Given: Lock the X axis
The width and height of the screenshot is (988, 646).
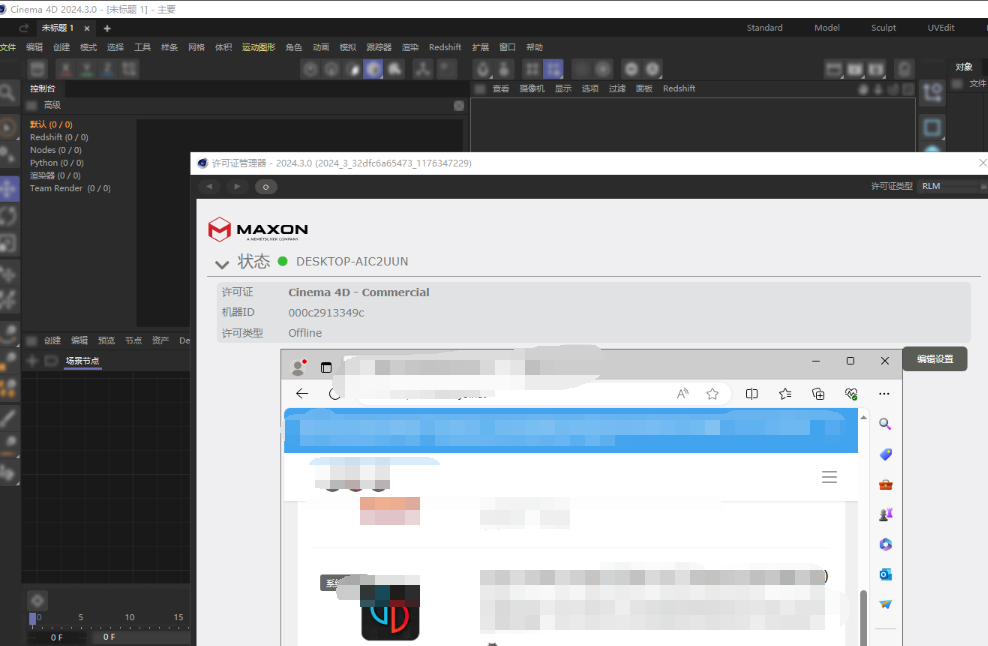Looking at the screenshot, I should (x=66, y=69).
